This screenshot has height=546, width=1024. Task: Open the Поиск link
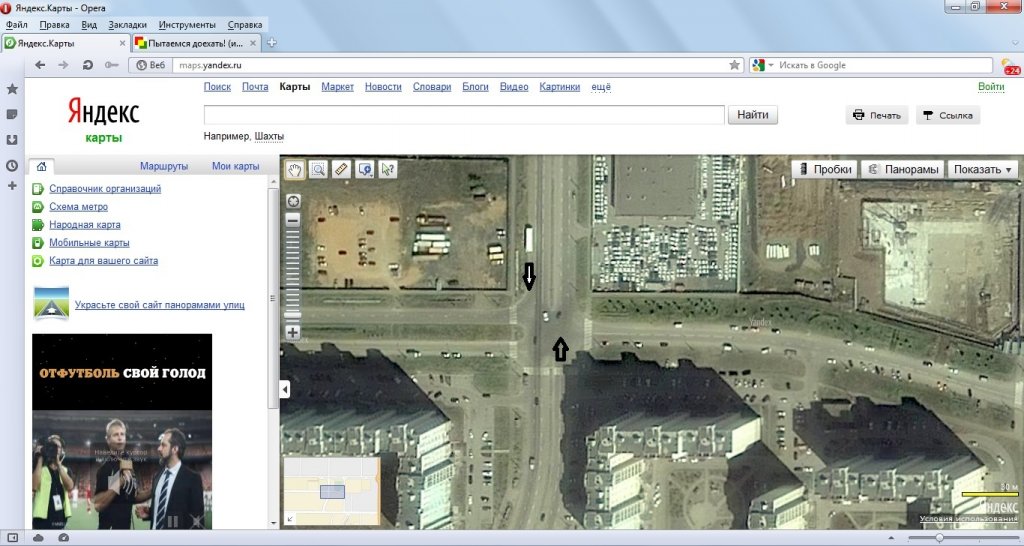[217, 87]
